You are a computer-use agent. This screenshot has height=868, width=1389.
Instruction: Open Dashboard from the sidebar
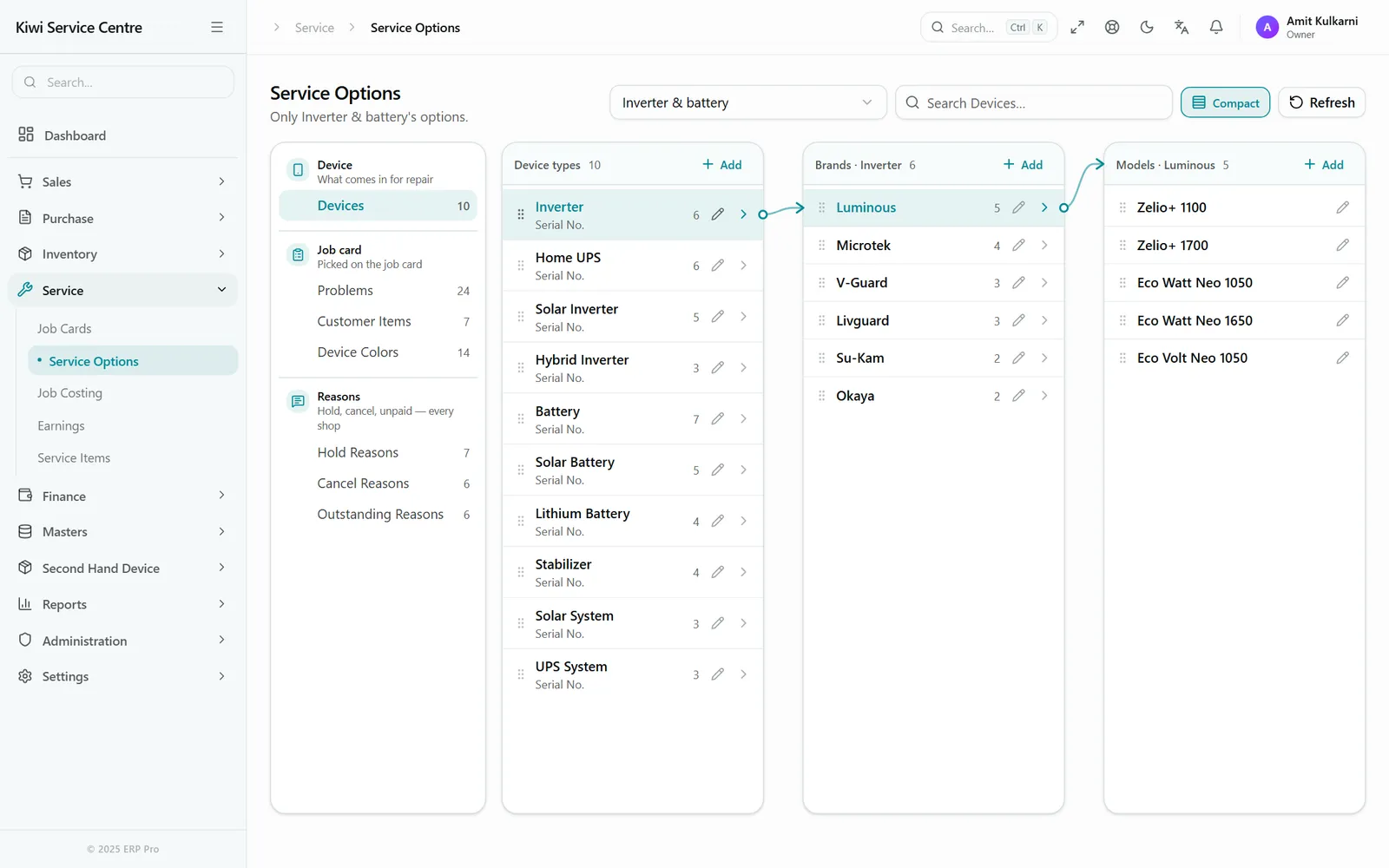[x=122, y=135]
